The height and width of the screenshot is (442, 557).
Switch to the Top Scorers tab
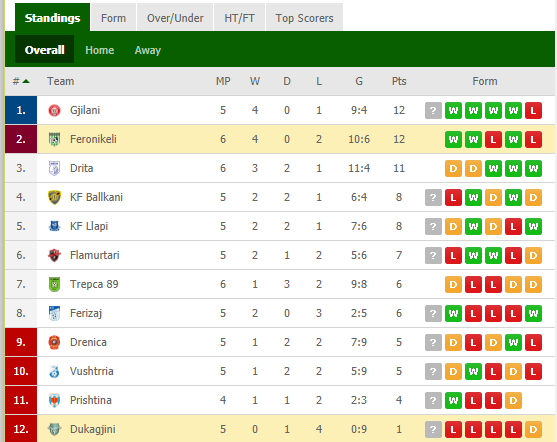coord(304,18)
